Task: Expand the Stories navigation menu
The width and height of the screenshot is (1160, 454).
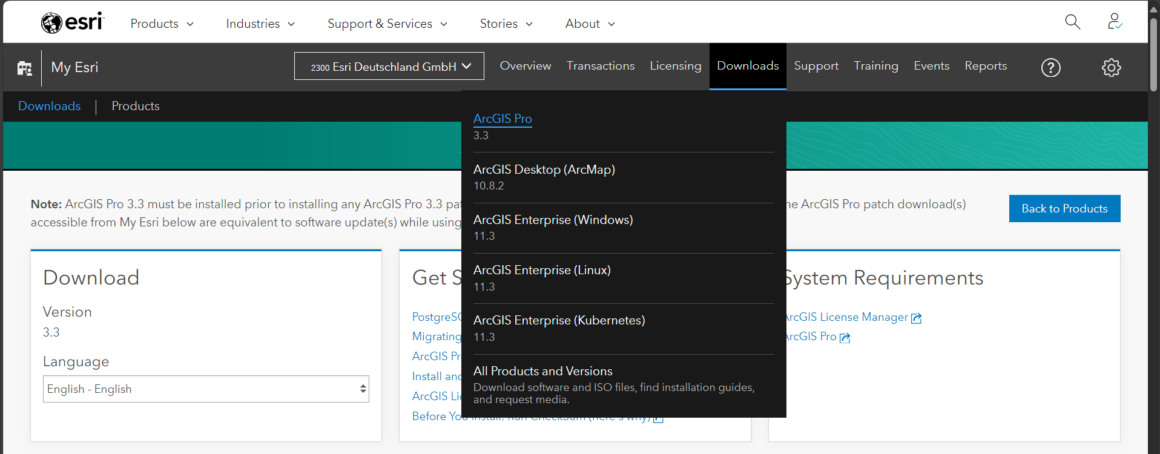Action: tap(506, 24)
